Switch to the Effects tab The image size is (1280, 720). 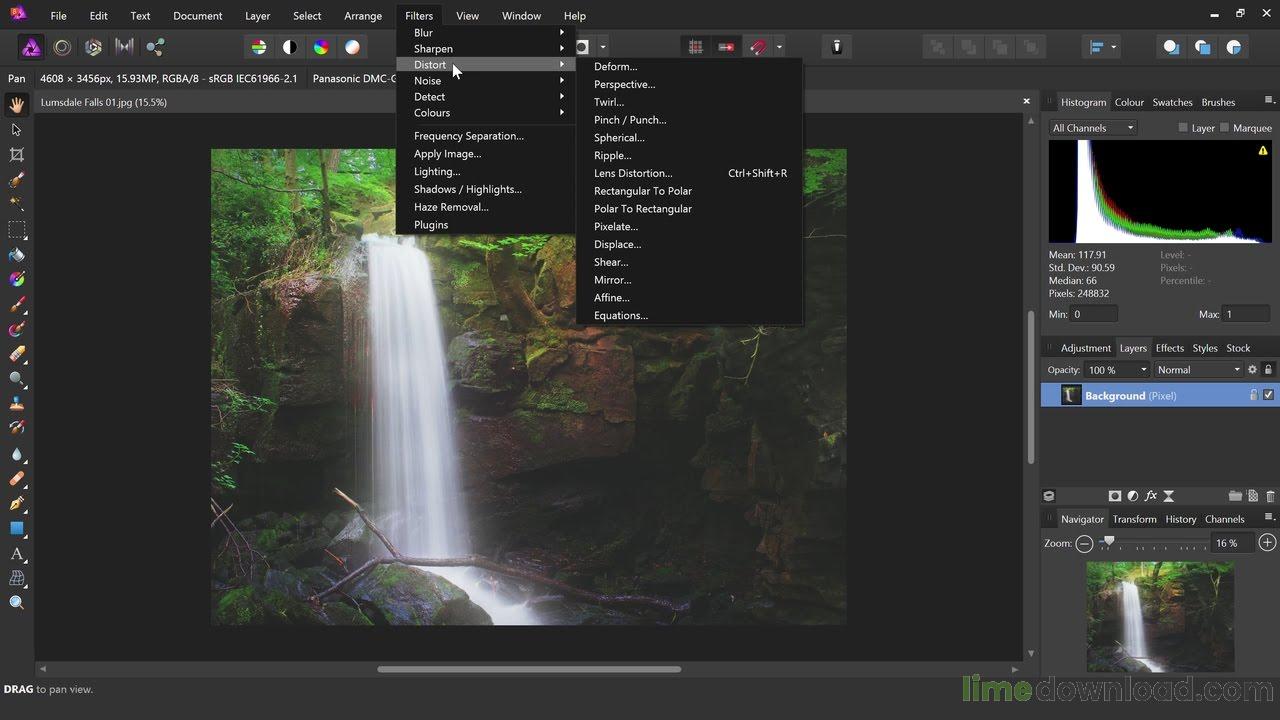click(1169, 348)
